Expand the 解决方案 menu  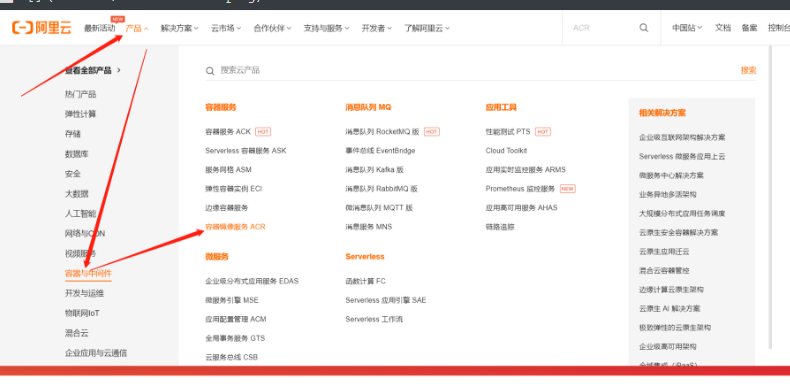(179, 28)
